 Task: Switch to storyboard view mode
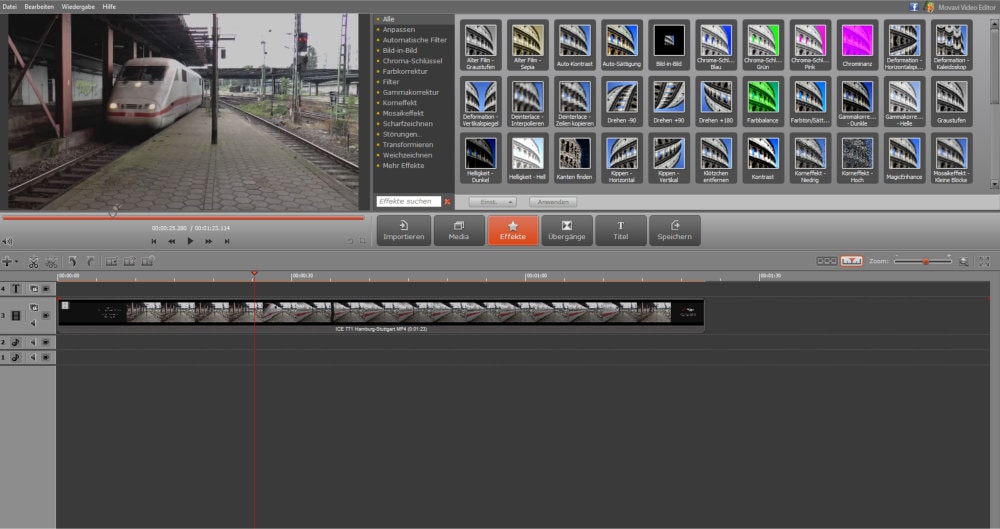tap(827, 261)
